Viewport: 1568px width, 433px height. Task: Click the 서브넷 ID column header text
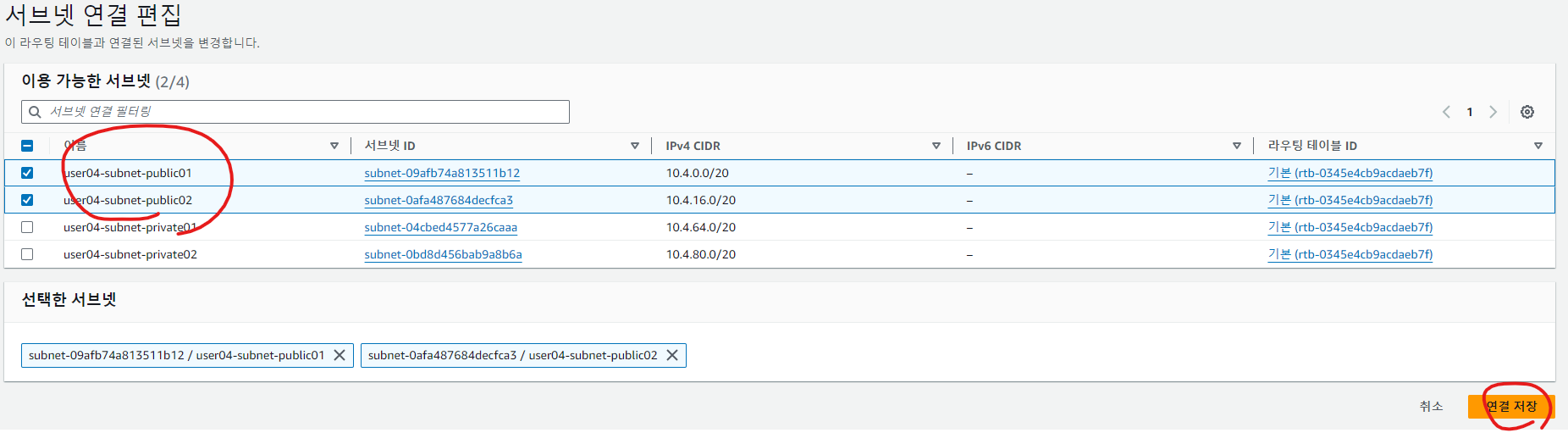[x=389, y=146]
